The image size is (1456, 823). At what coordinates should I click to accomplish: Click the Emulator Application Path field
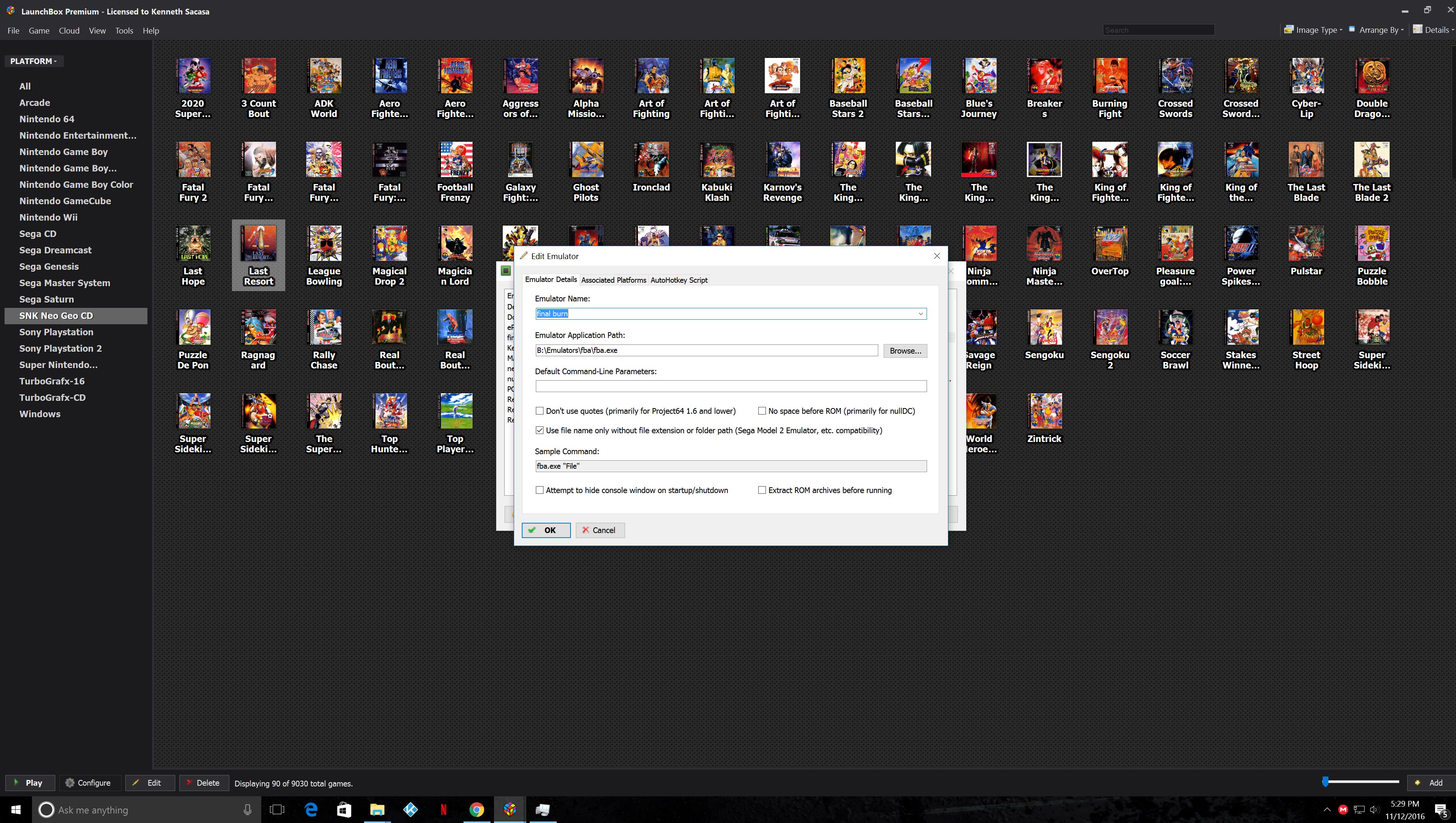pyautogui.click(x=706, y=350)
